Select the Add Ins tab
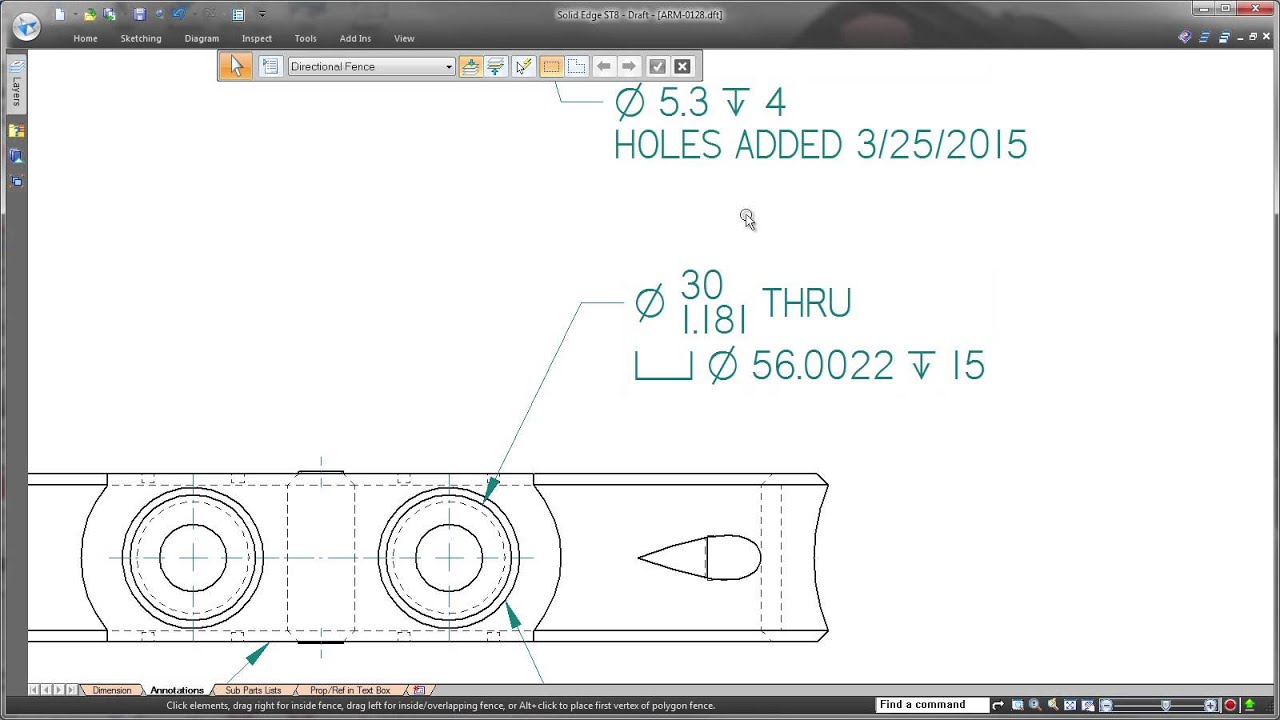Image resolution: width=1280 pixels, height=720 pixels. point(355,38)
